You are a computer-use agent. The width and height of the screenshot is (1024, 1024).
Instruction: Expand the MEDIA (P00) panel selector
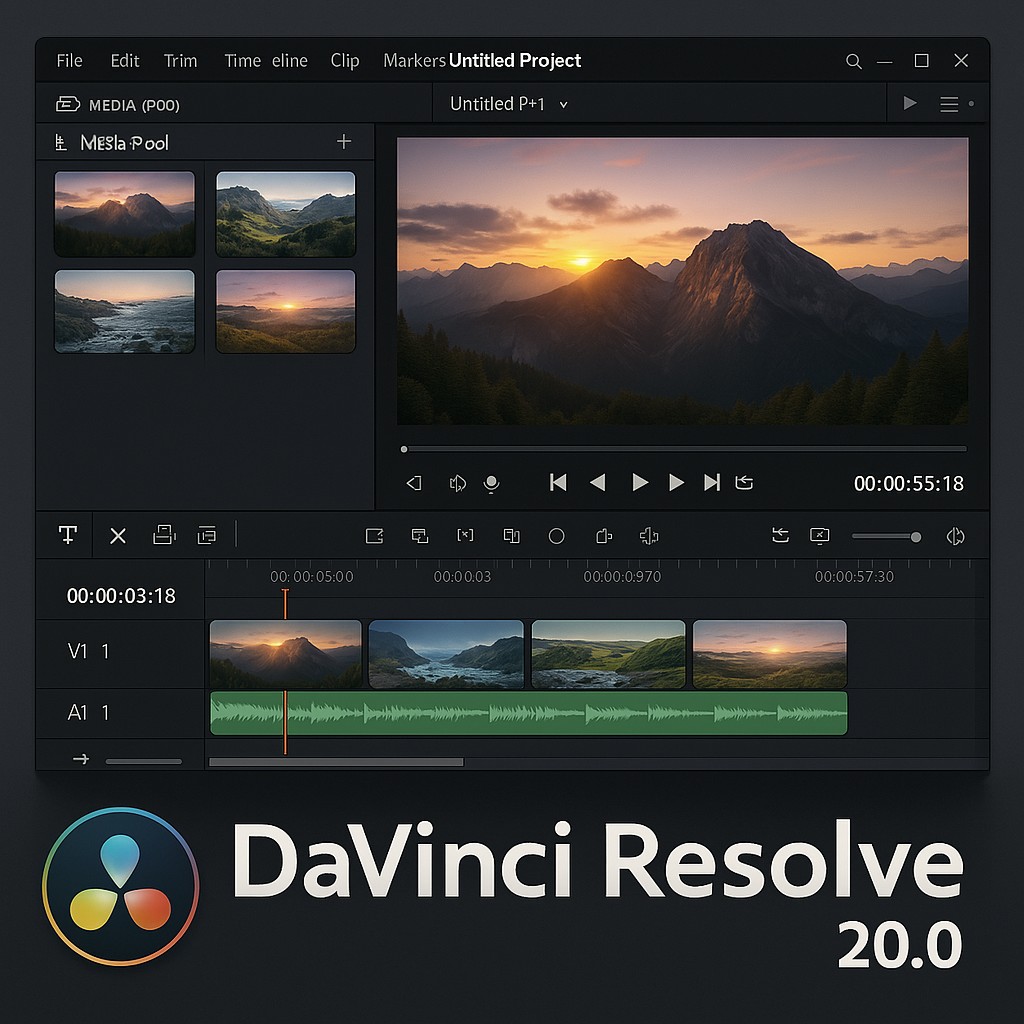118,105
